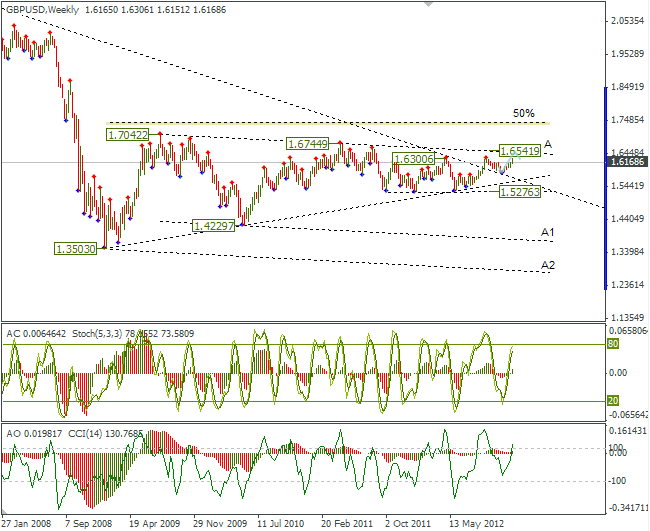
Task: Click the 29 Nov 2009 date label
Action: 220,523
